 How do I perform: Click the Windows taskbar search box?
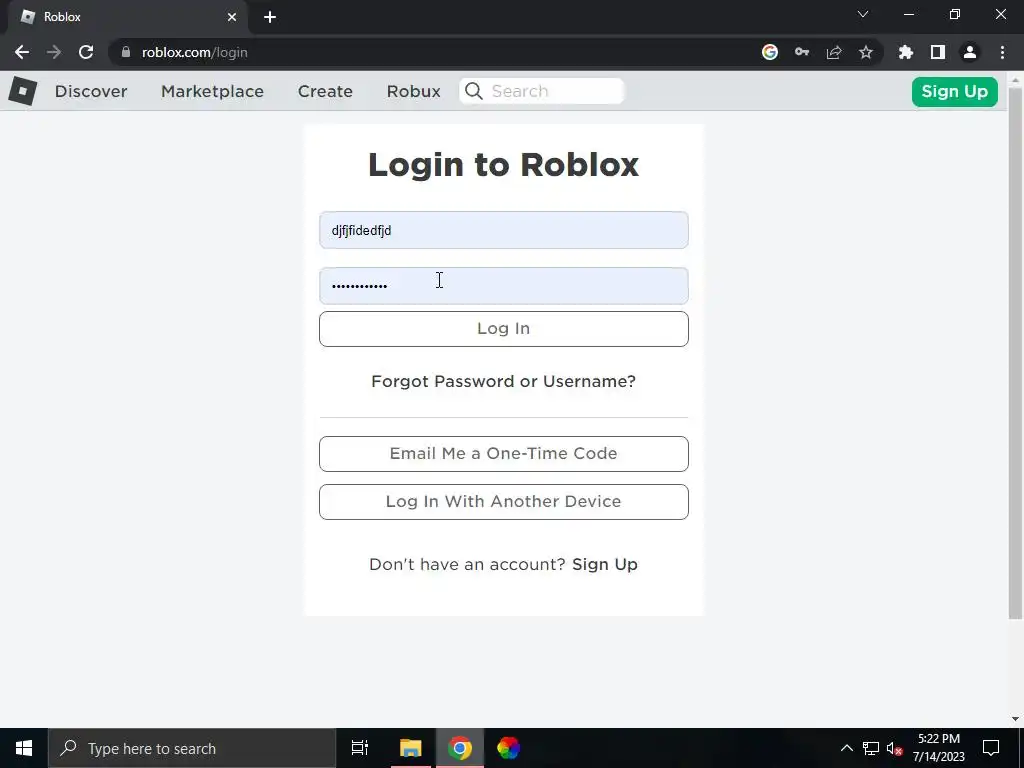coord(192,748)
